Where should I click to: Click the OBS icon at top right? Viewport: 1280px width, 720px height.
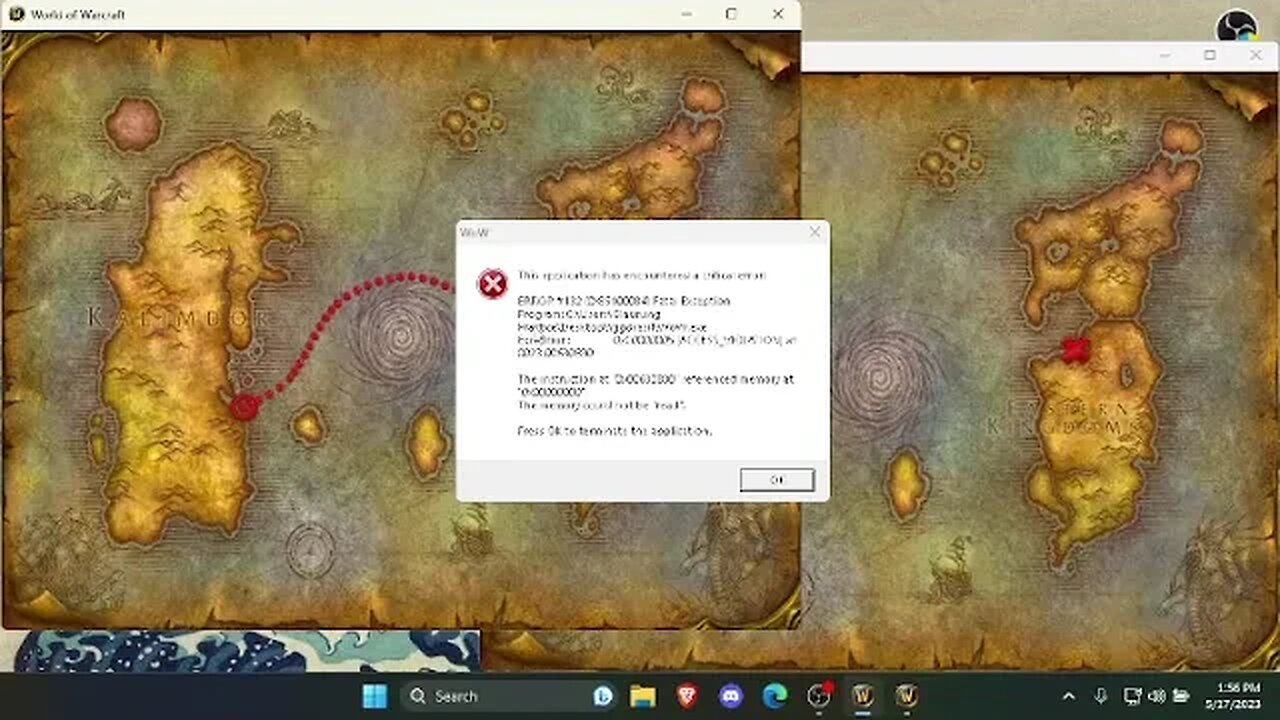coord(1236,25)
